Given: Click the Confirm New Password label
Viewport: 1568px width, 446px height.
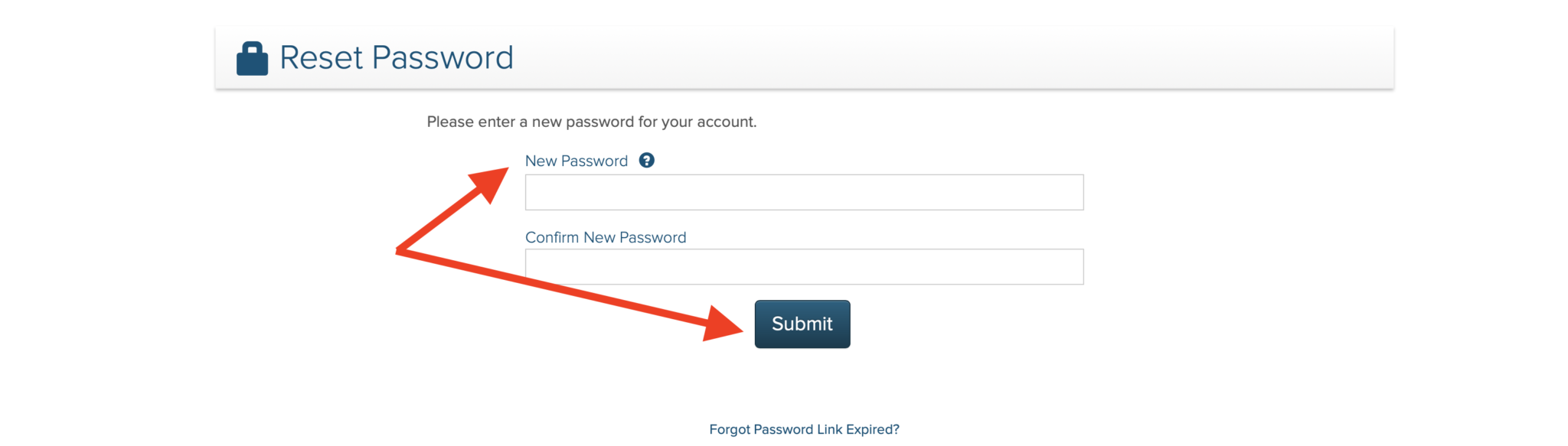Looking at the screenshot, I should 605,237.
